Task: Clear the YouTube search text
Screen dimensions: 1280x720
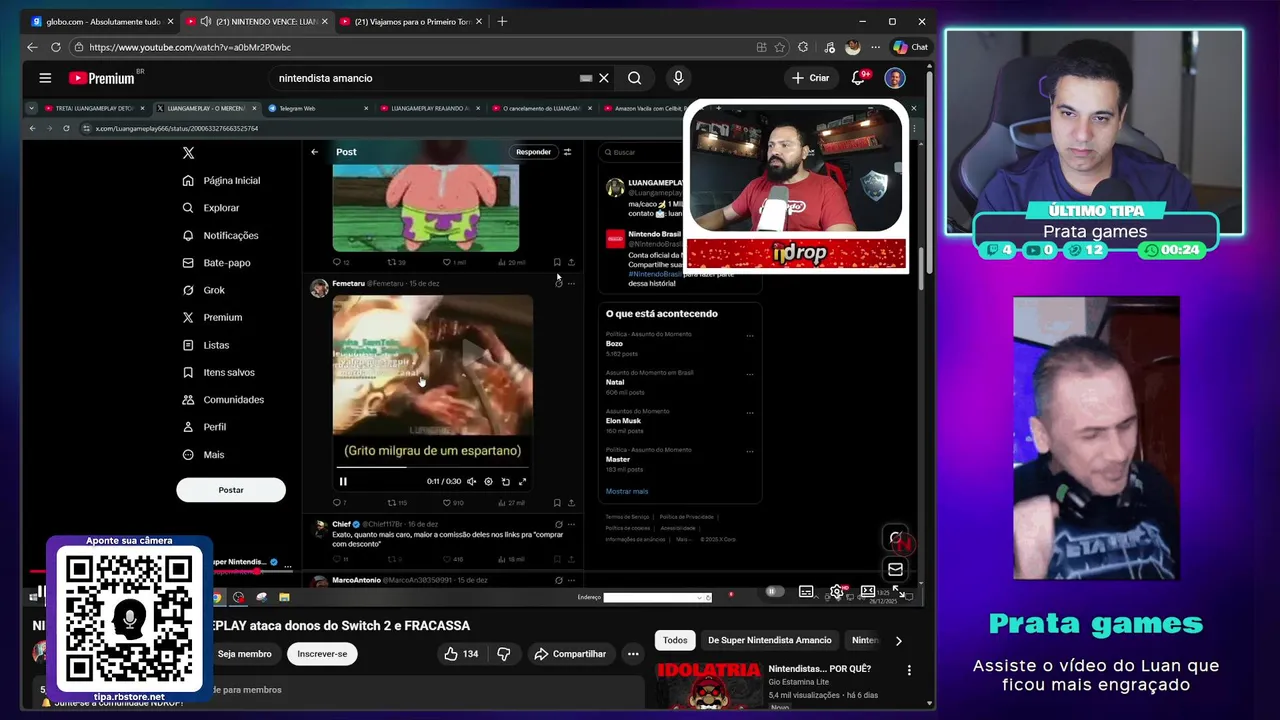Action: [604, 78]
